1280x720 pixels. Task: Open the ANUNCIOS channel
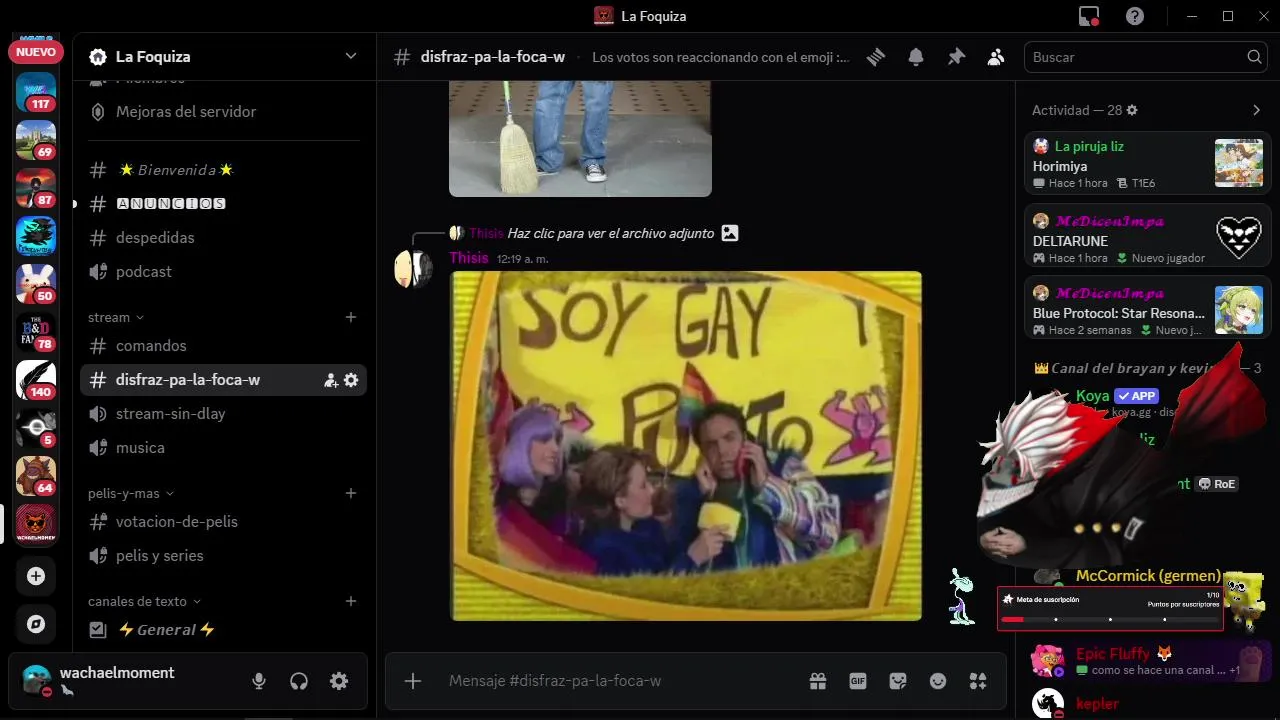[223, 204]
